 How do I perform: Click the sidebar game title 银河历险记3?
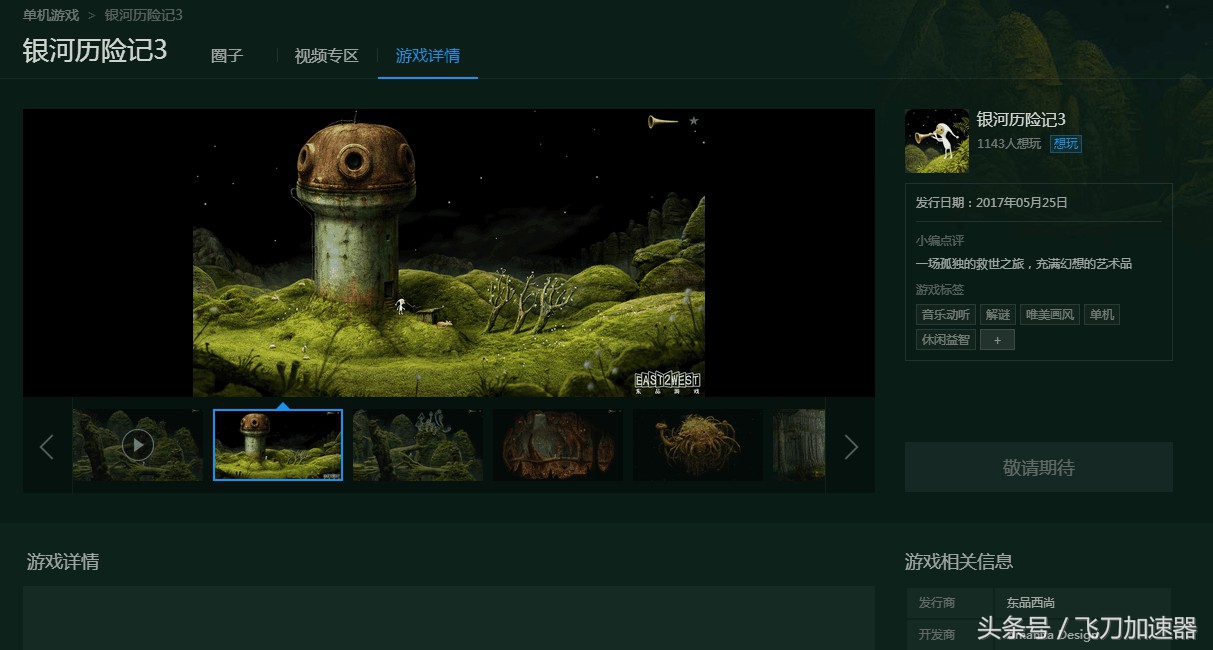1021,120
